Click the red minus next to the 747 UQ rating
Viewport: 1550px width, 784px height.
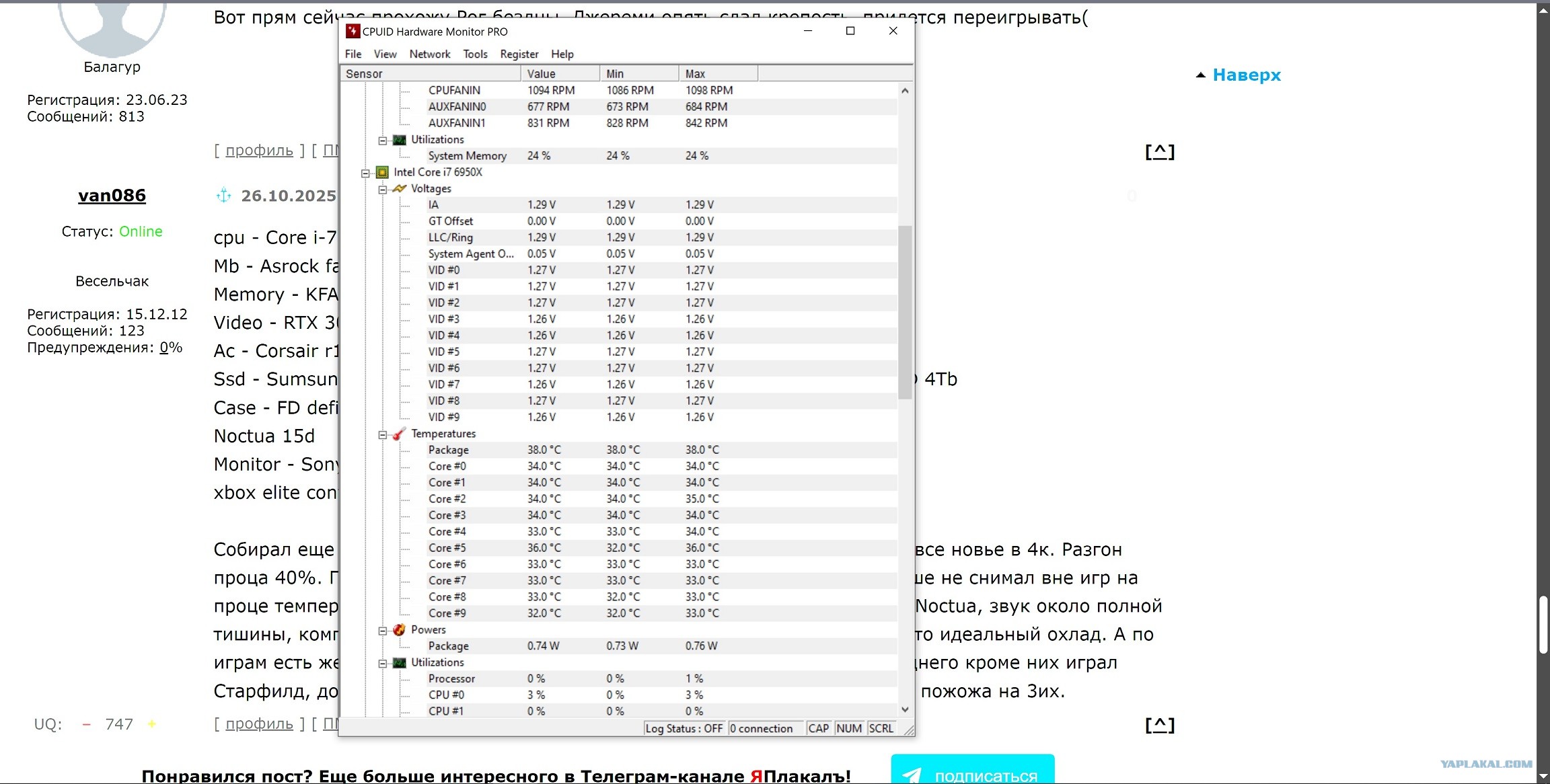pos(86,724)
